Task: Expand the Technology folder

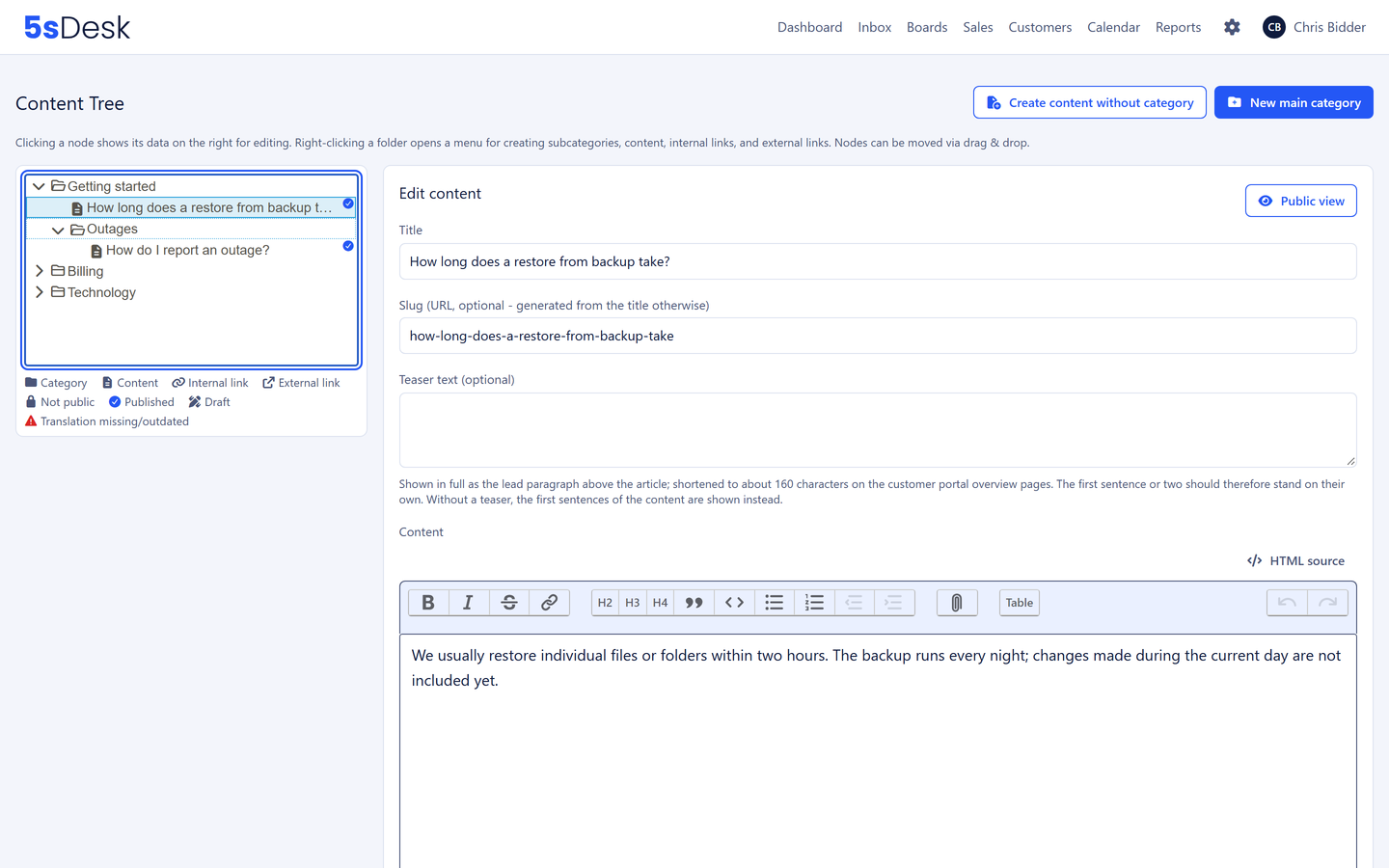Action: (x=39, y=292)
